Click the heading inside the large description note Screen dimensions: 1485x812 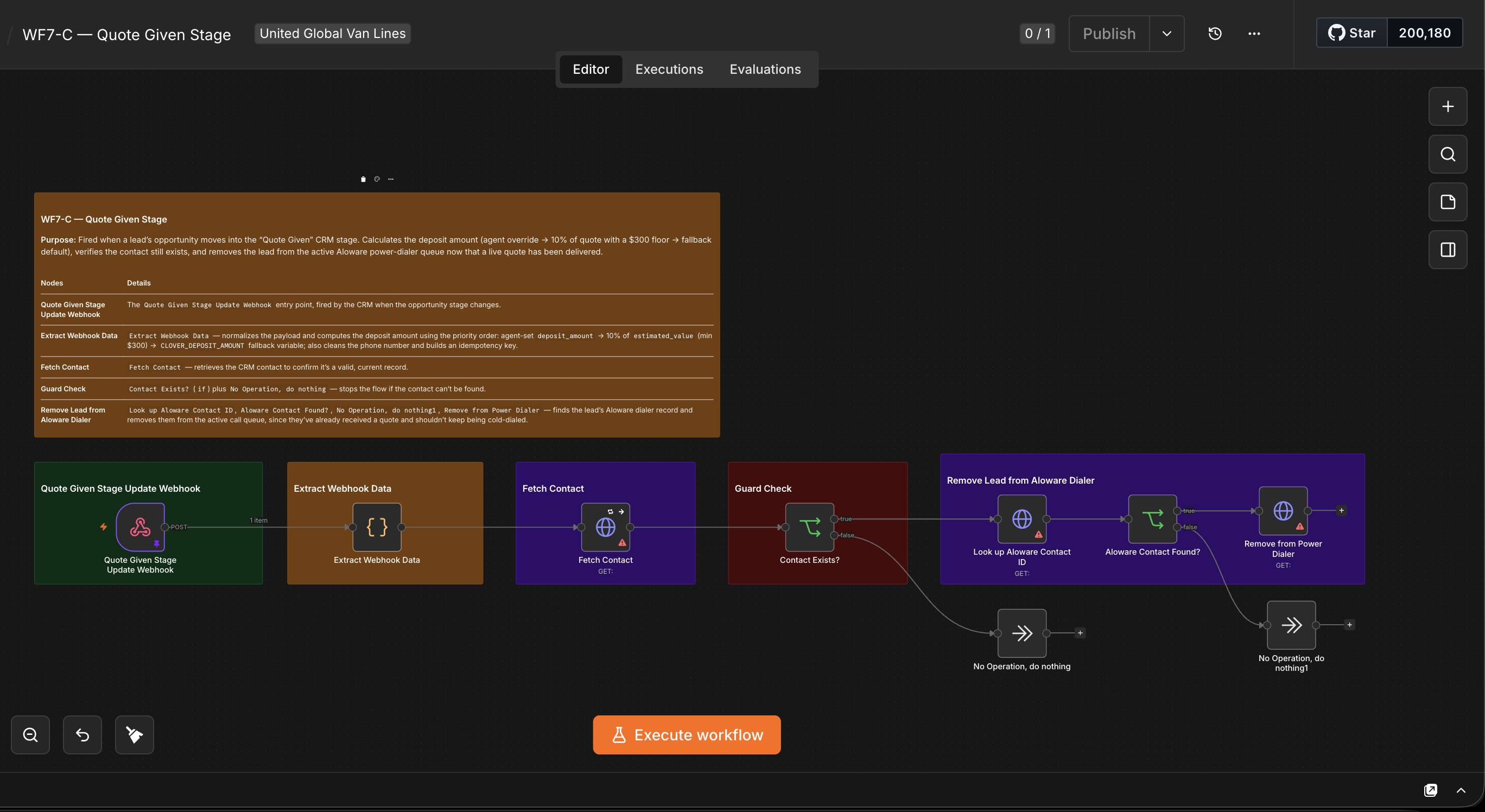[x=104, y=220]
